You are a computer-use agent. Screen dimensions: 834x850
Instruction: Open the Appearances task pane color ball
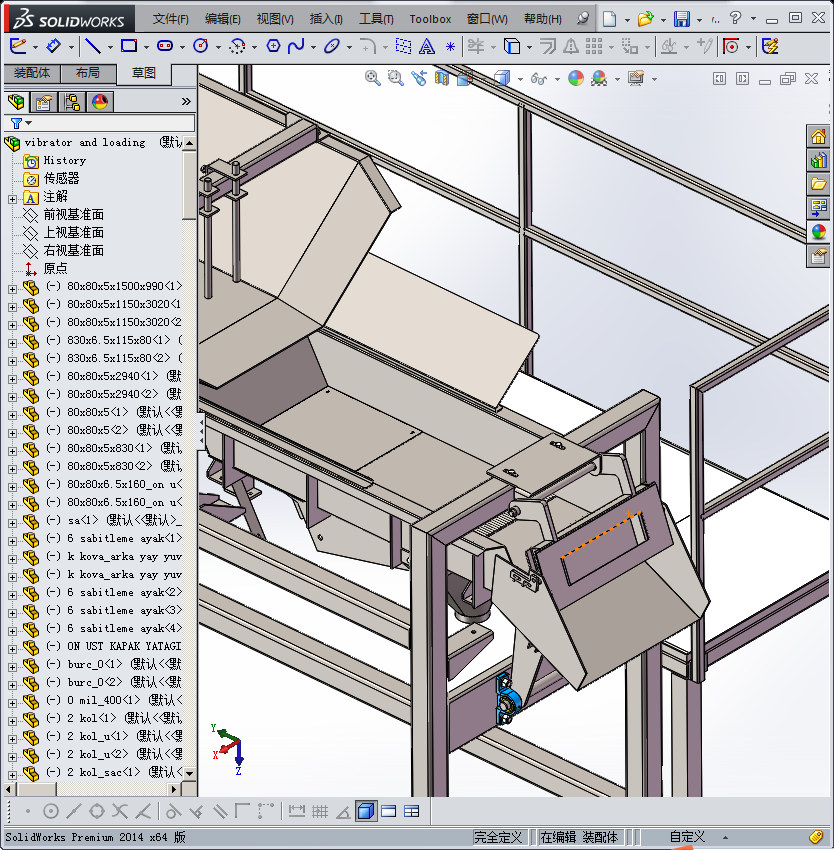tap(818, 231)
